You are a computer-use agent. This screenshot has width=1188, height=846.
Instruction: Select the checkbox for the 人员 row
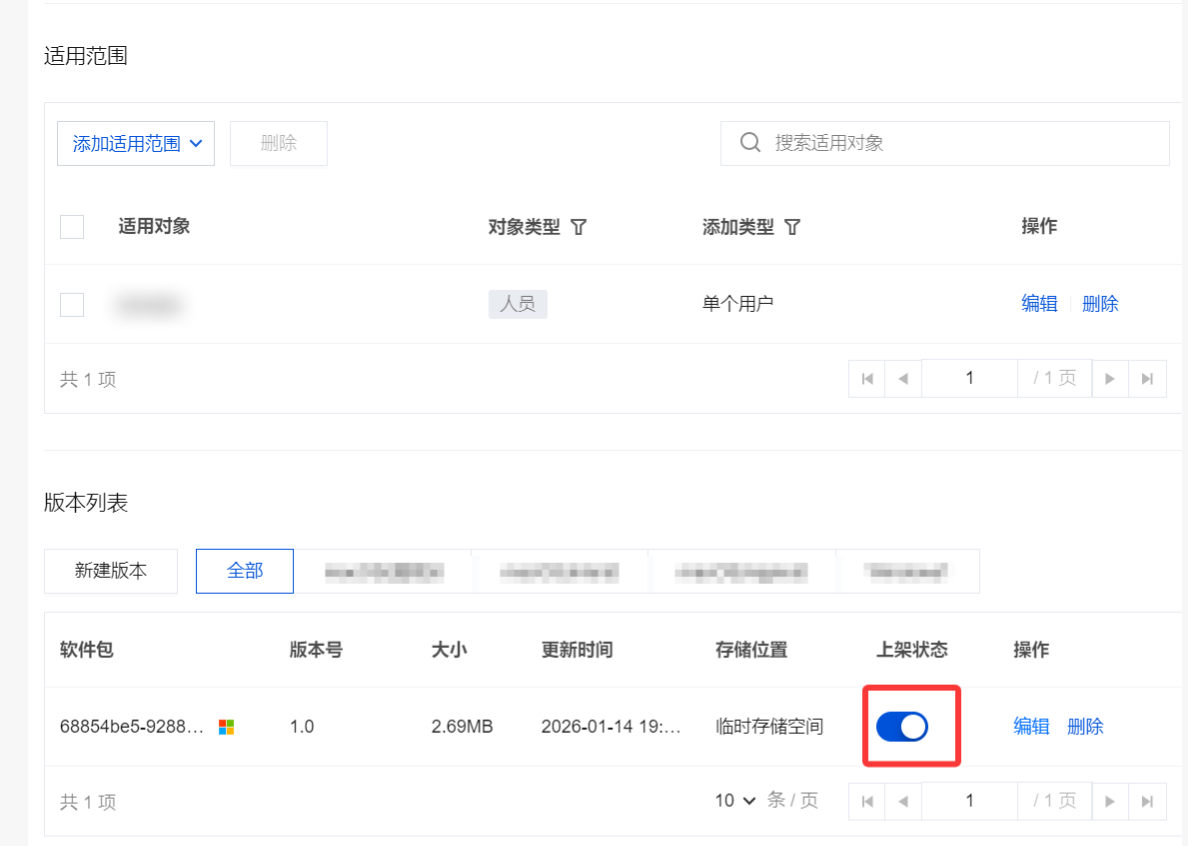pos(72,304)
